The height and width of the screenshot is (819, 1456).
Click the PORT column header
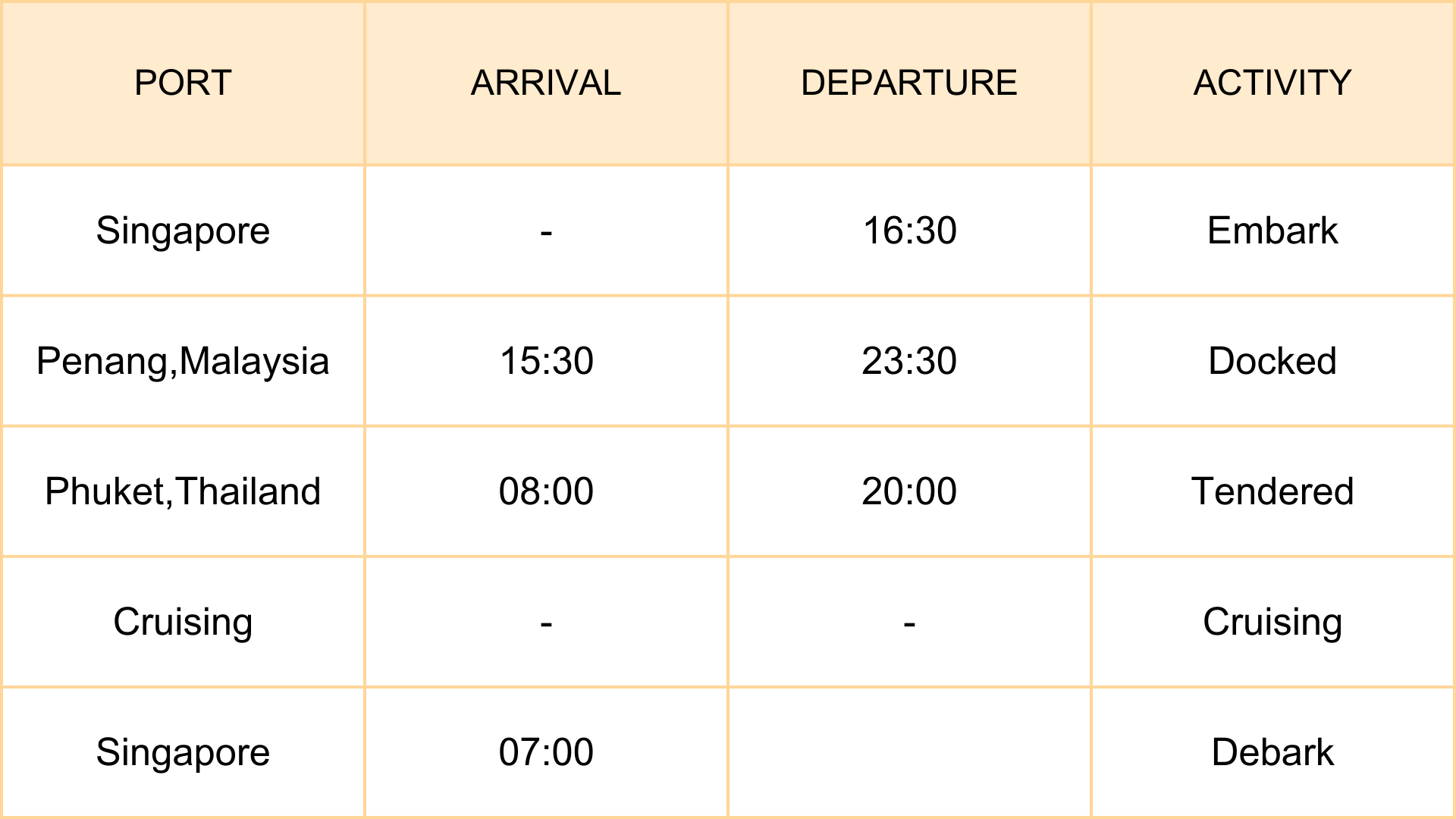[x=183, y=83]
